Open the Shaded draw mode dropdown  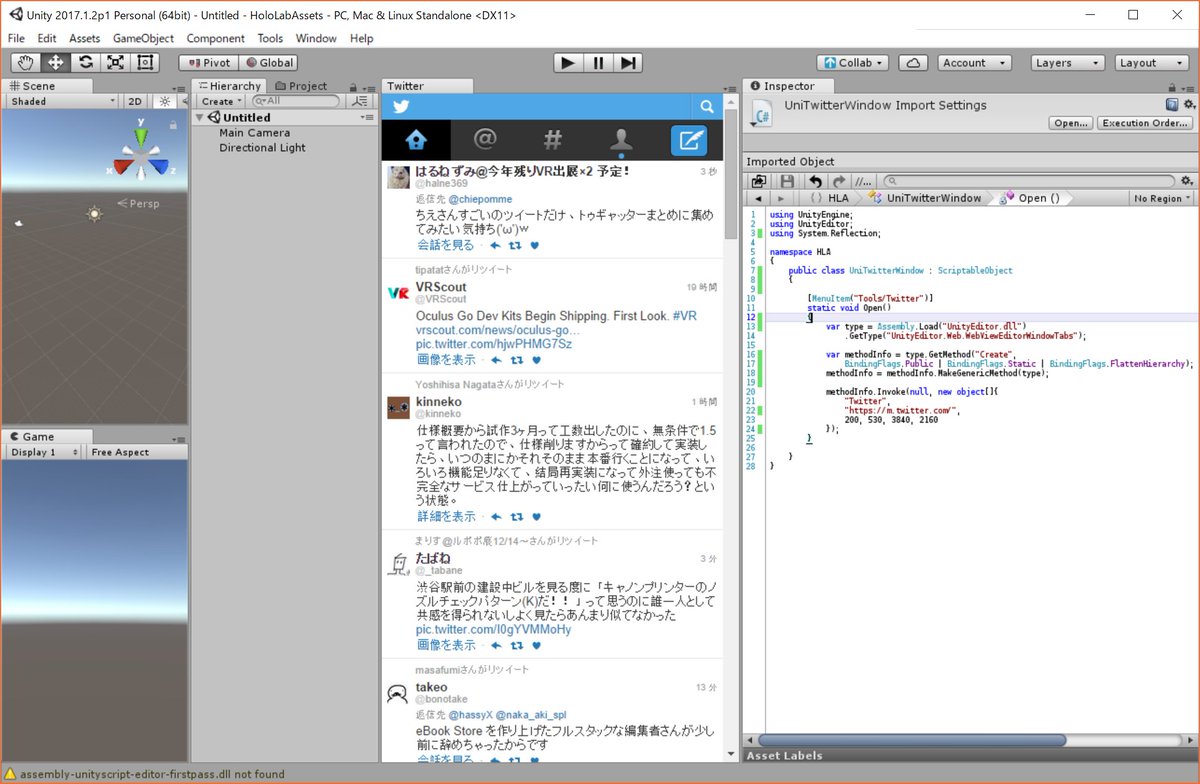[x=62, y=101]
